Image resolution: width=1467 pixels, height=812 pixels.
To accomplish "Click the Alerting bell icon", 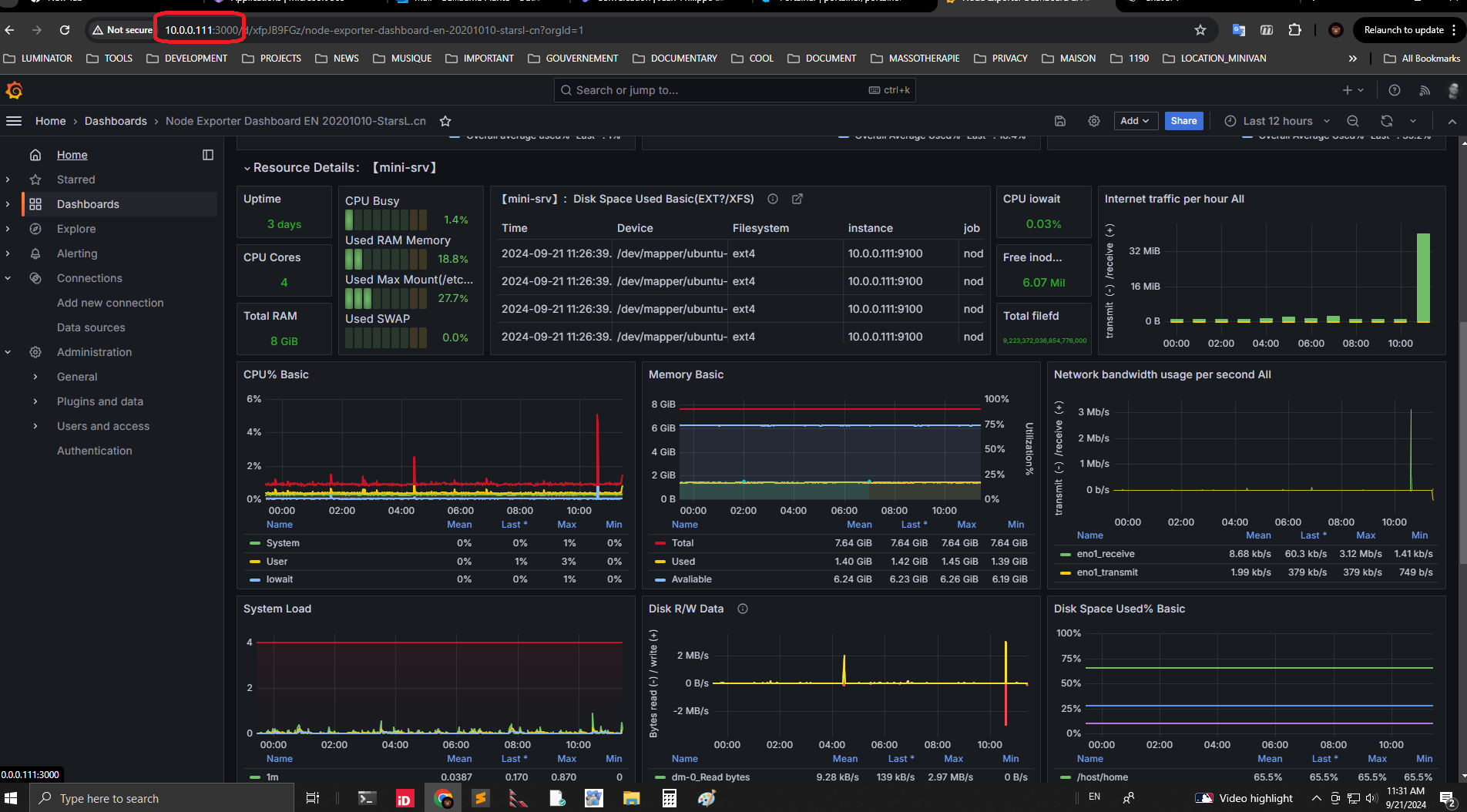I will click(x=35, y=253).
